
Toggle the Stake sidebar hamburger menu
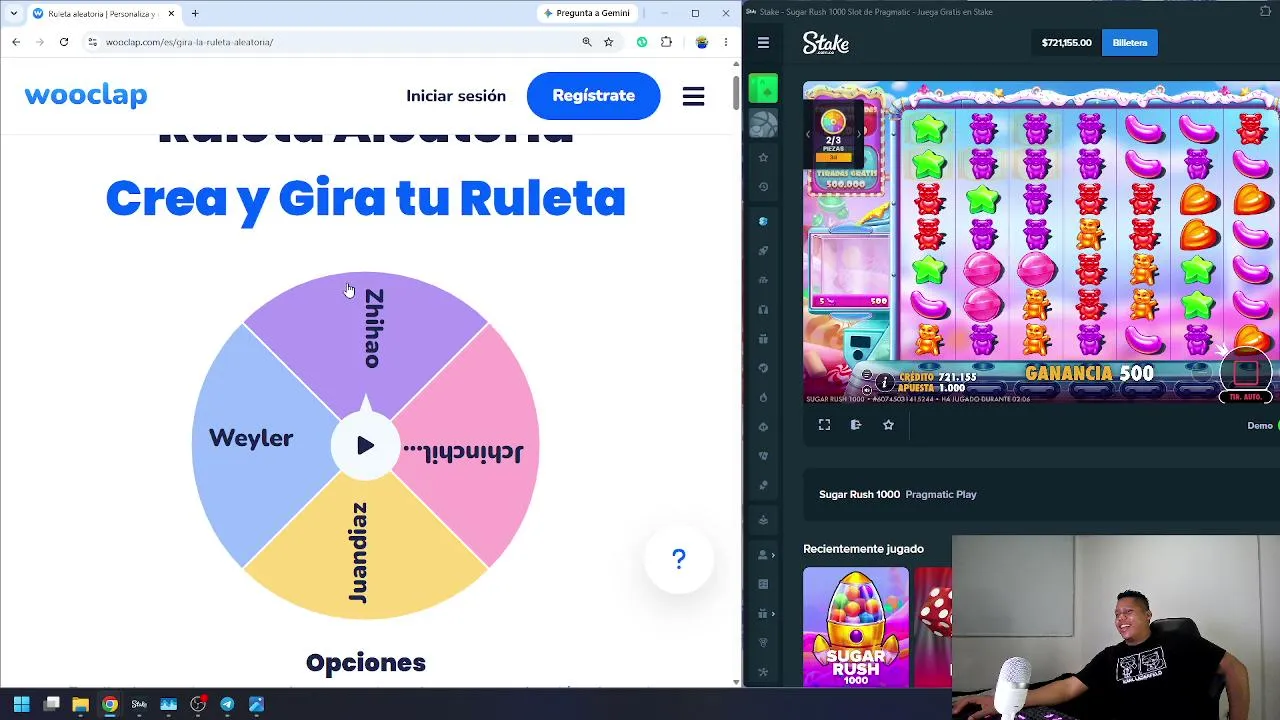click(x=763, y=42)
